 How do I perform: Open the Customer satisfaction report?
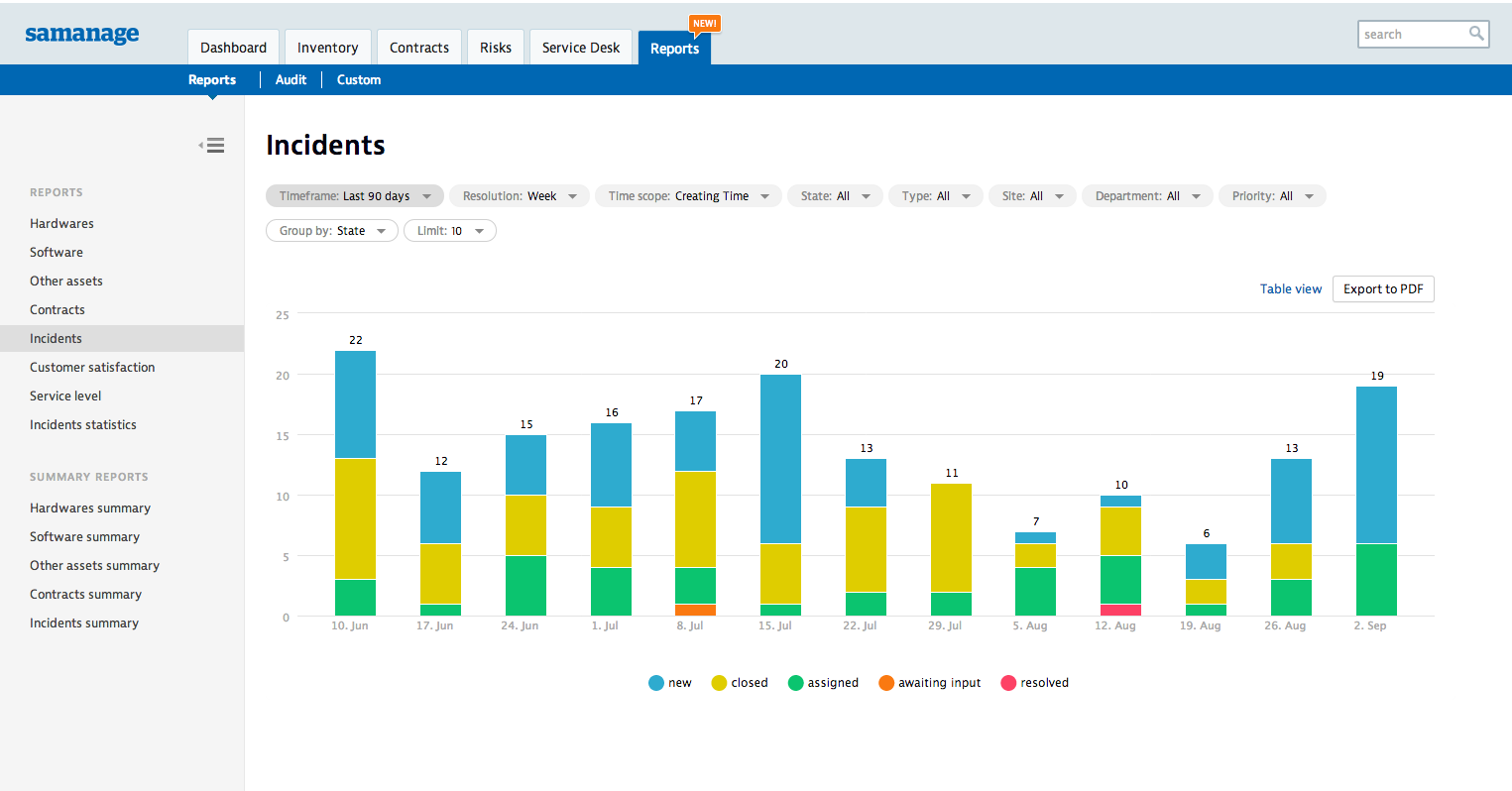[92, 367]
